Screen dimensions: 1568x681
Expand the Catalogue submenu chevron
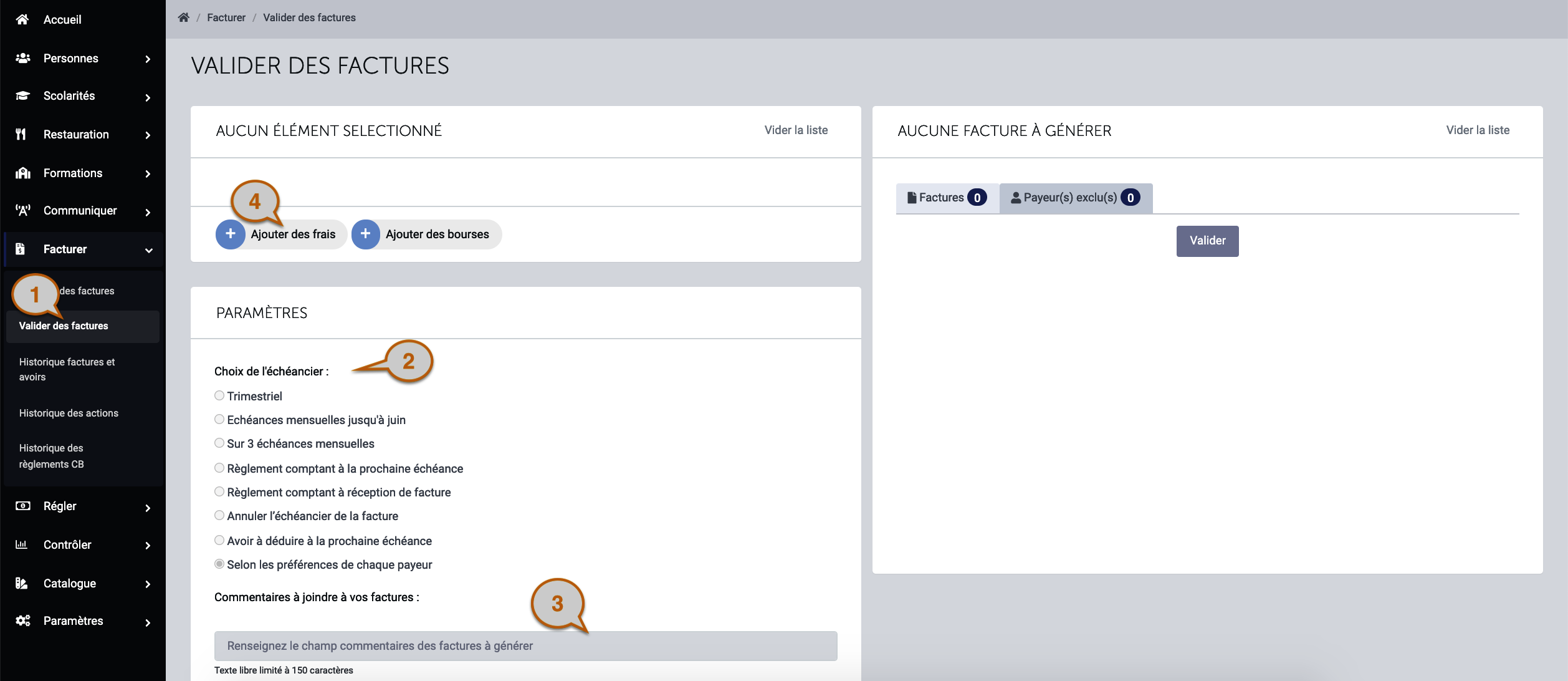point(148,584)
